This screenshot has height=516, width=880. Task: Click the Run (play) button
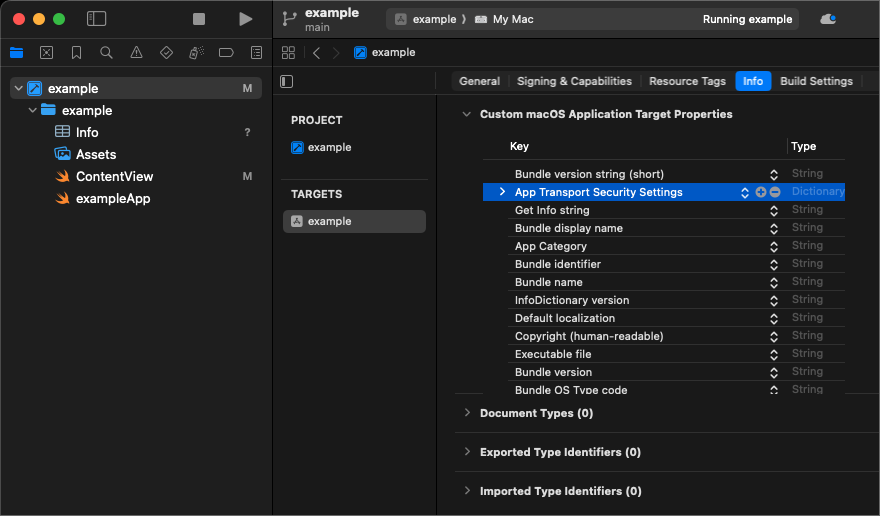(245, 19)
